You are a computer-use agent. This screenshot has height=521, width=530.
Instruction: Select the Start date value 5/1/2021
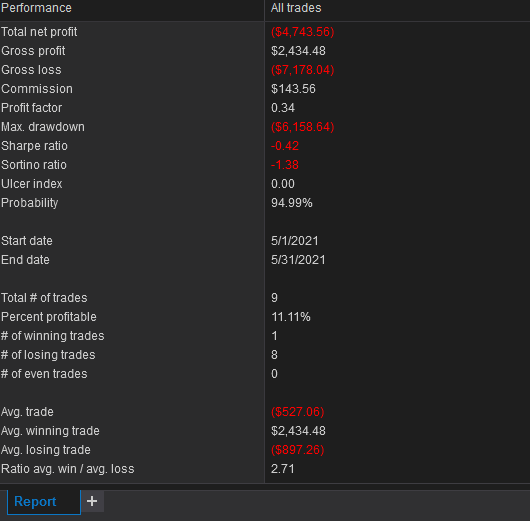coord(295,241)
